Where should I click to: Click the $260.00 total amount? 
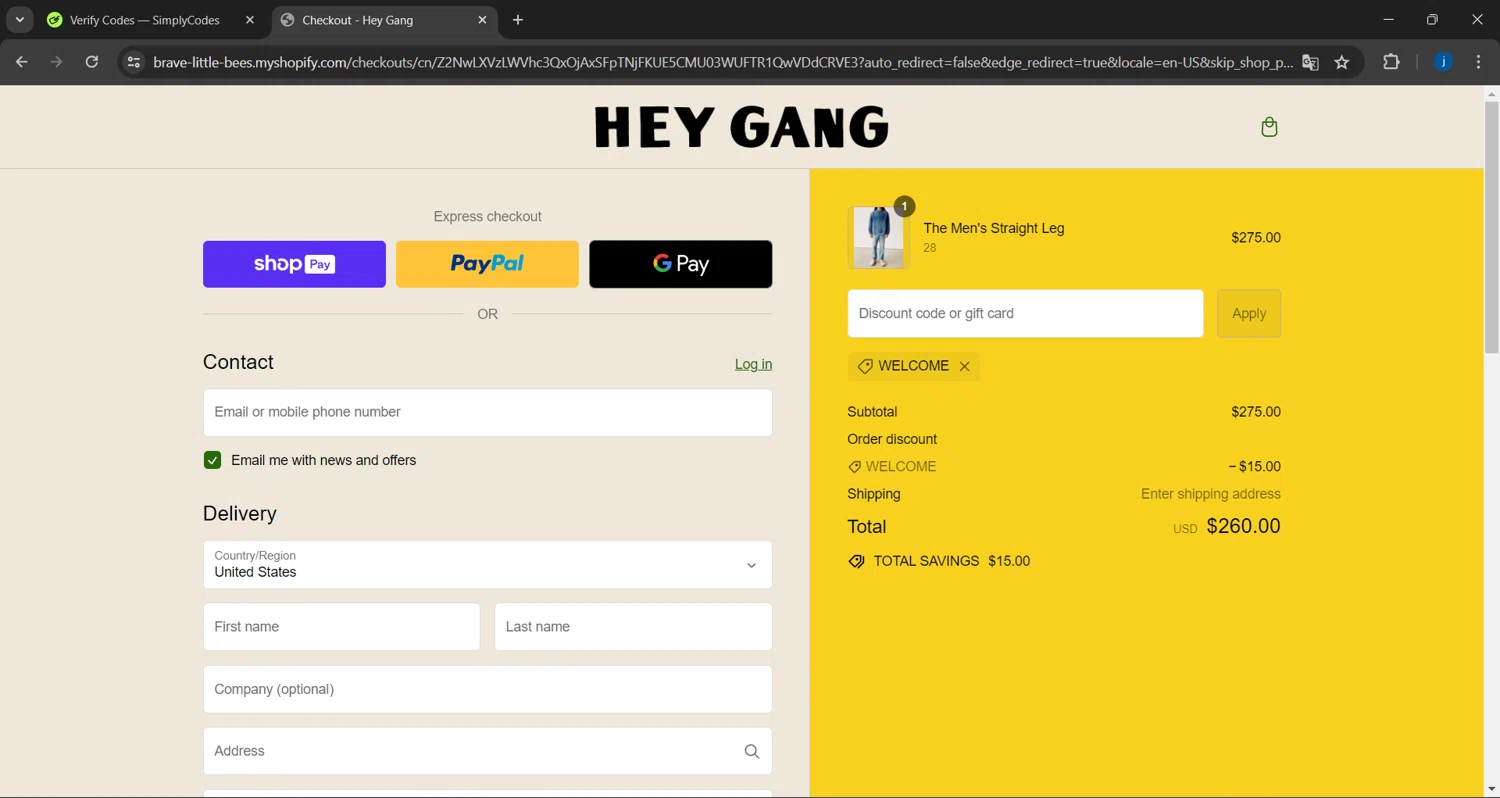(x=1243, y=526)
